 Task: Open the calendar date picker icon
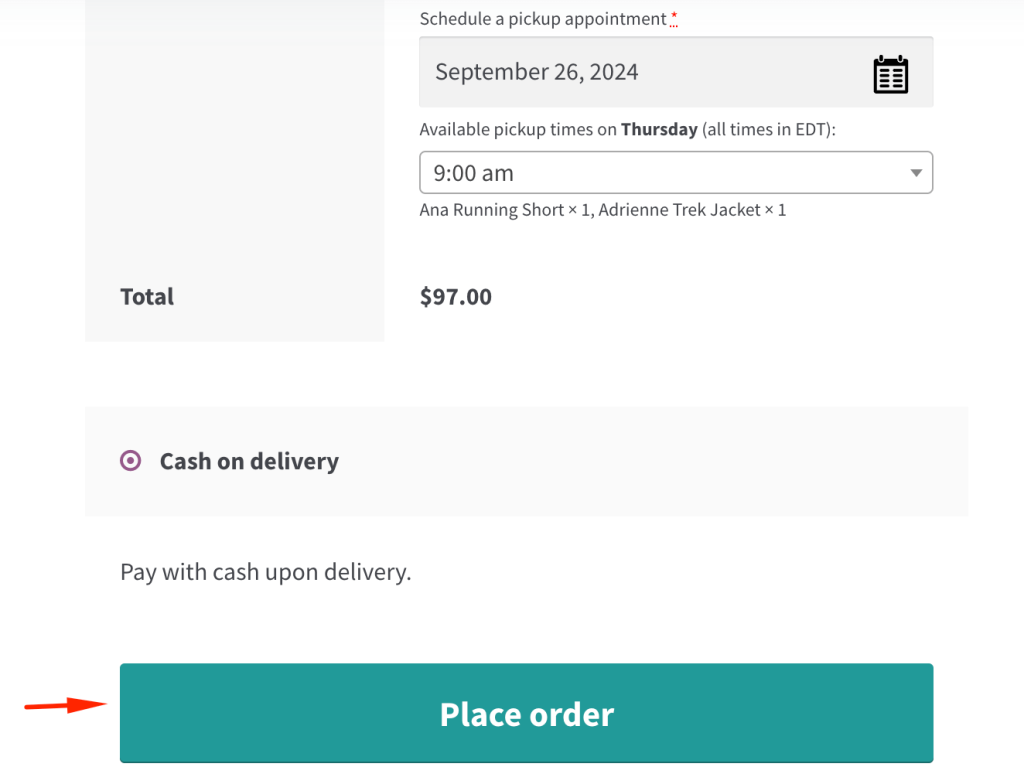click(891, 74)
